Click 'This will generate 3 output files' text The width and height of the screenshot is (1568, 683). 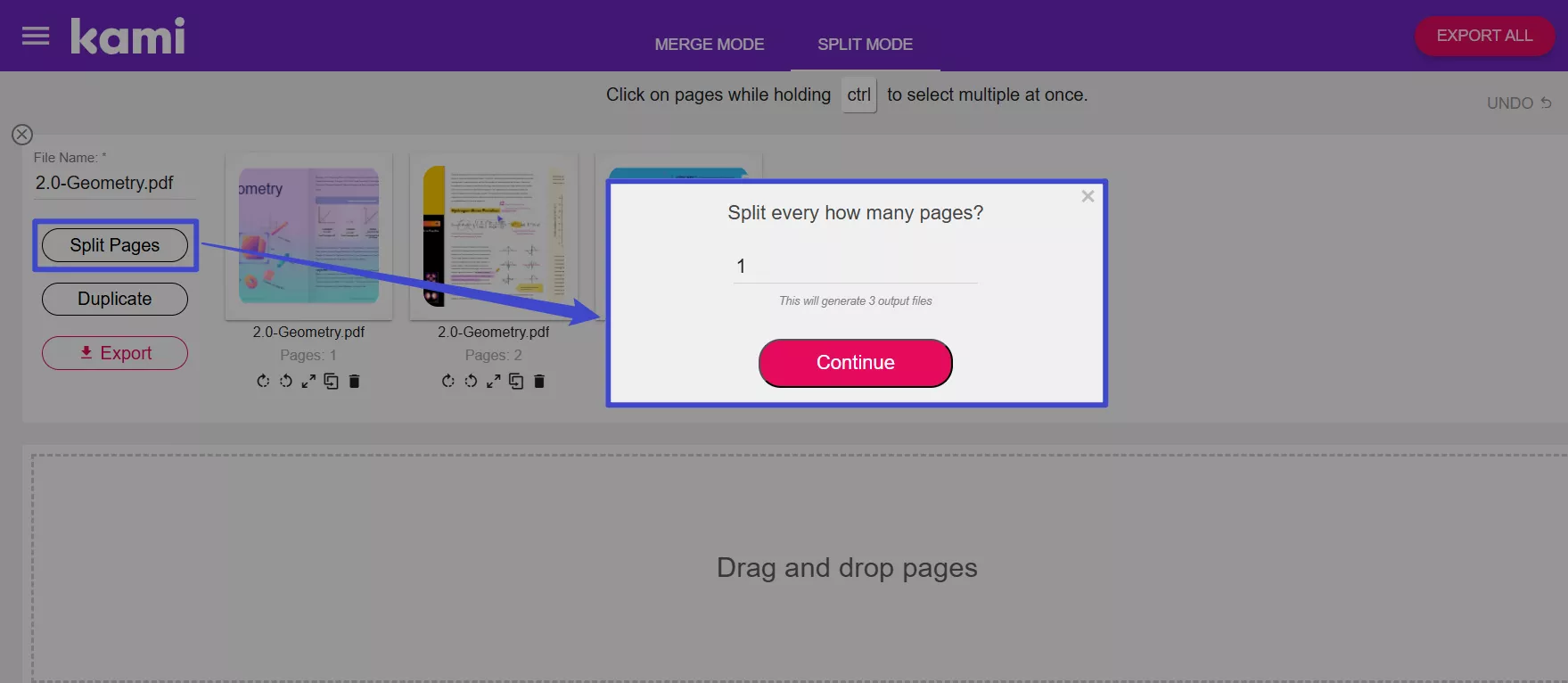pyautogui.click(x=855, y=301)
